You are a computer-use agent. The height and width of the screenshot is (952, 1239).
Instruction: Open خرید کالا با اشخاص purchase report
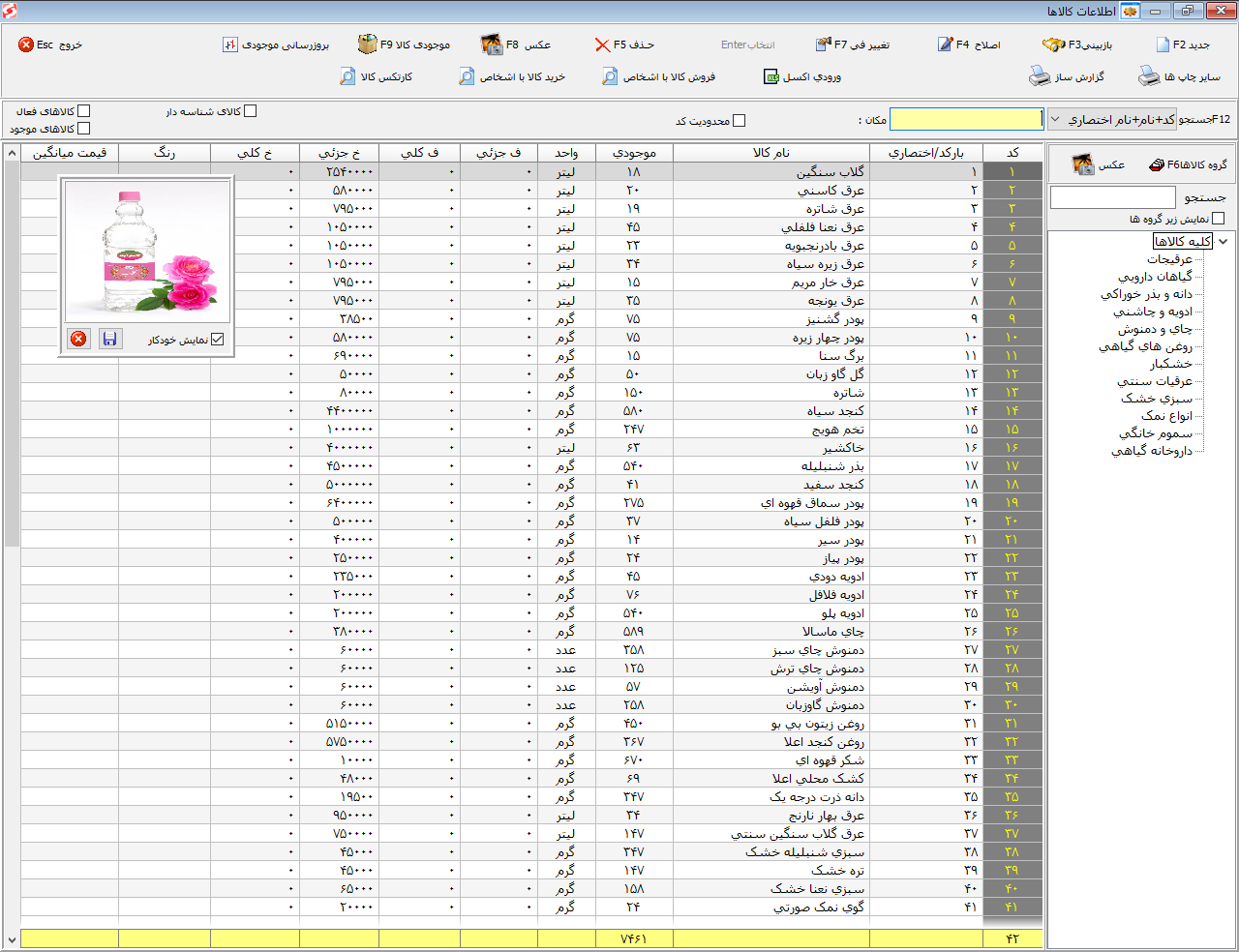[512, 76]
